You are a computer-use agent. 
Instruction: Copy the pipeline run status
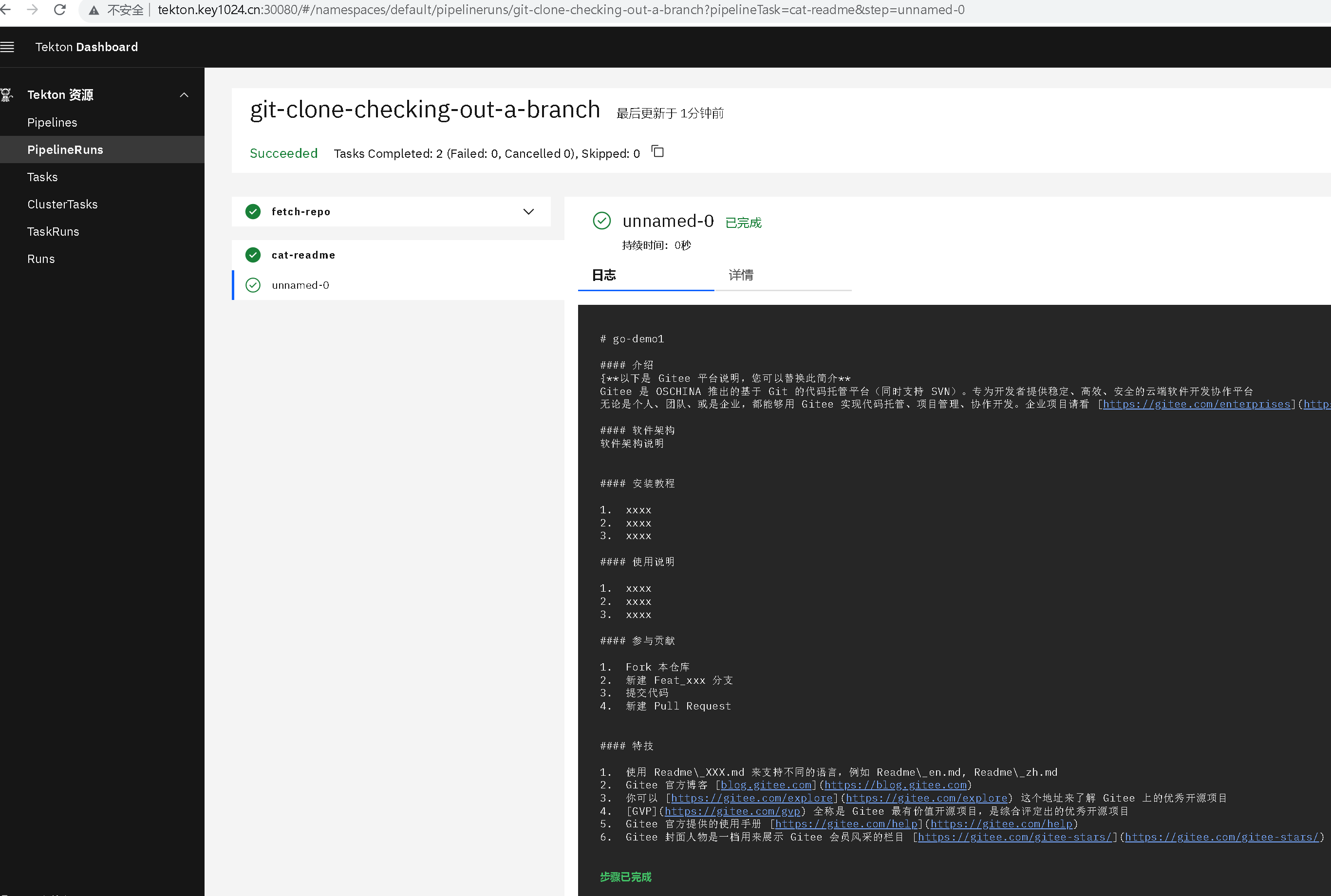click(658, 152)
